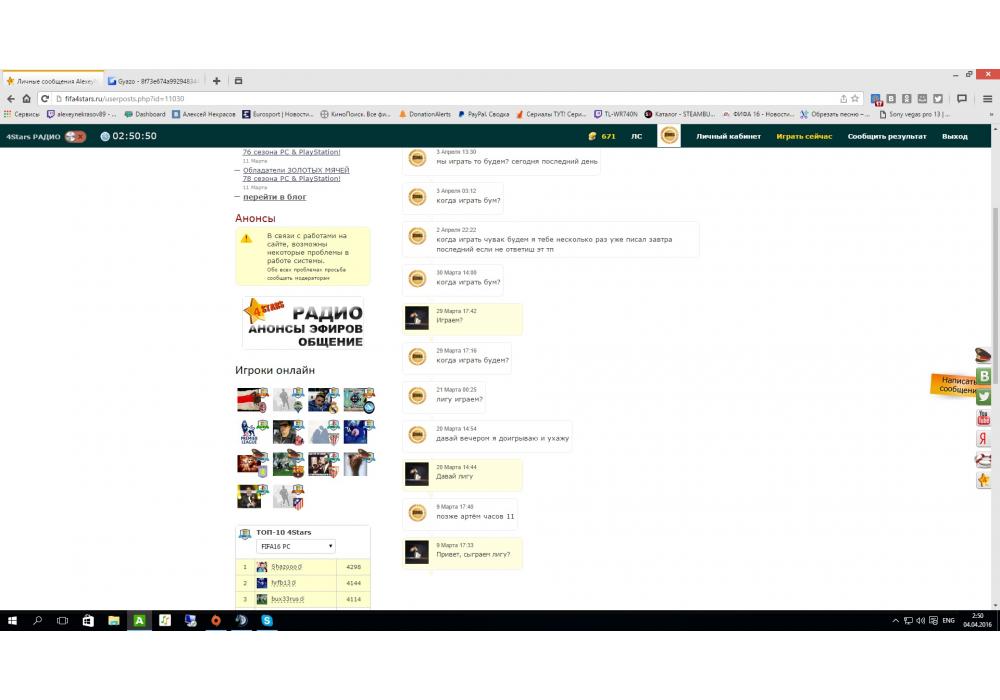Click the Twitter share icon
1000x700 pixels.
click(x=984, y=397)
